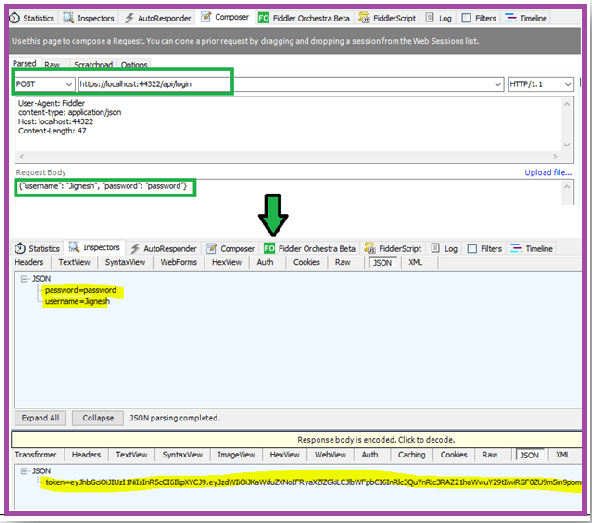The height and width of the screenshot is (523, 592).
Task: Open the response WebView tab
Action: 330,455
